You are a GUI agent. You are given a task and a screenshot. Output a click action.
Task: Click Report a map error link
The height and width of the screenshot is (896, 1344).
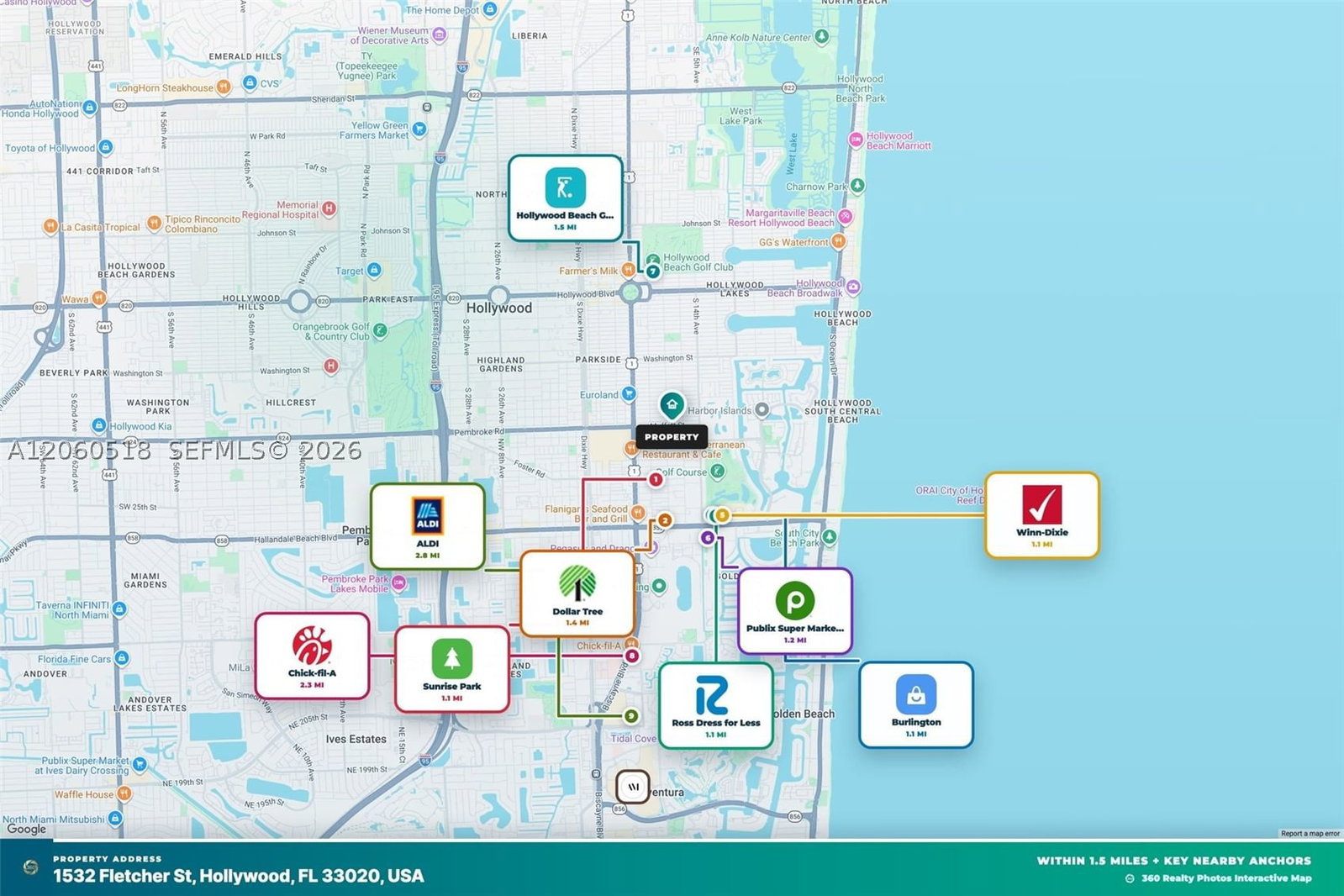1310,834
